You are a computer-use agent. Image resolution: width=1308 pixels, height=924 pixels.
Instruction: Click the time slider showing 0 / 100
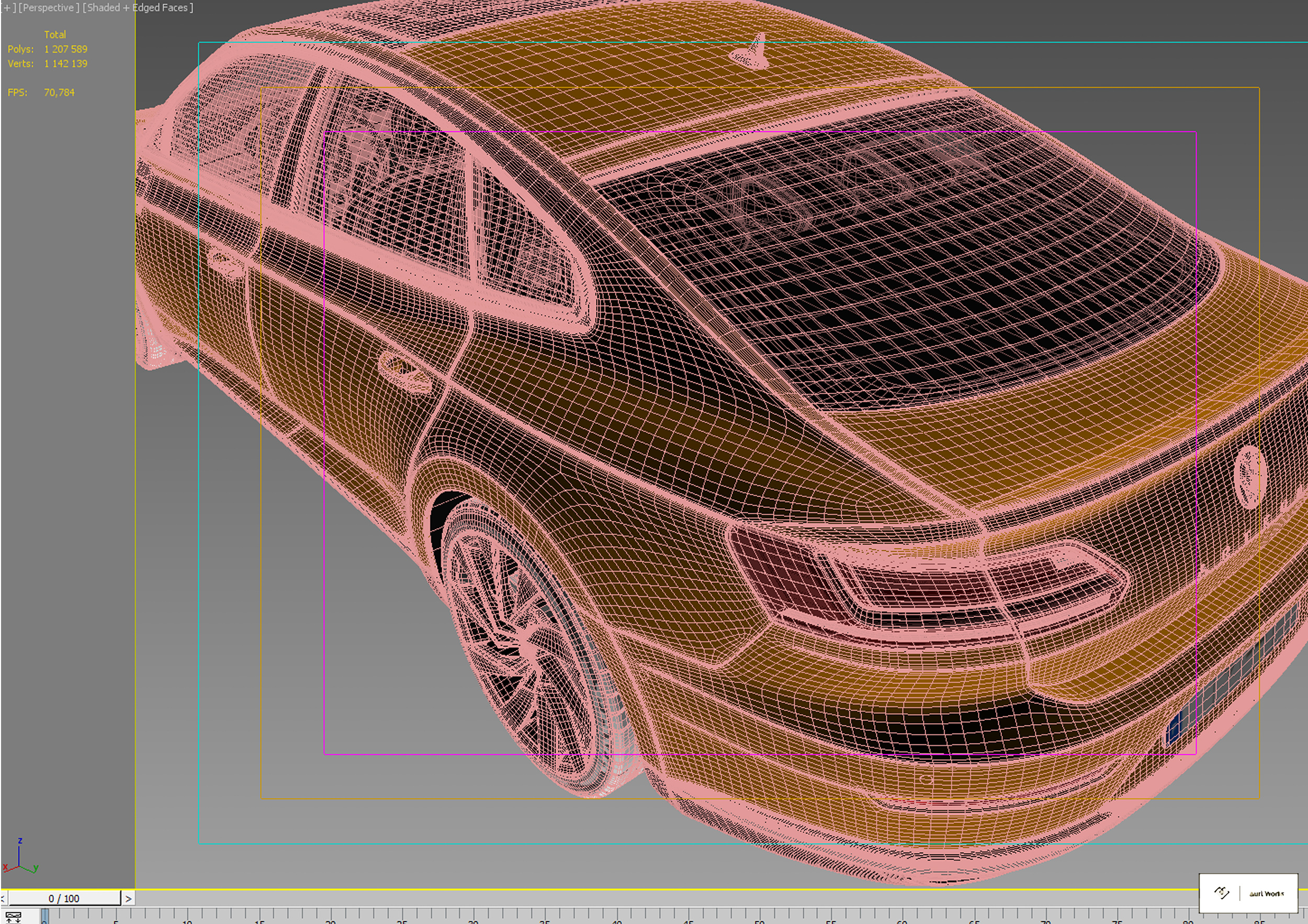pos(64,898)
